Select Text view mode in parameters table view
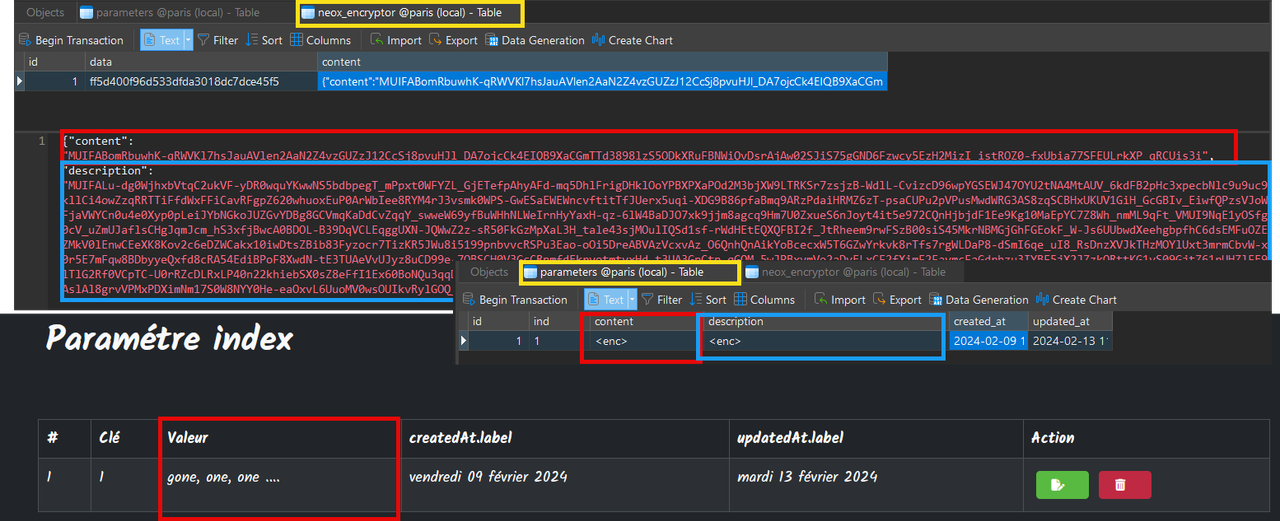 click(x=606, y=299)
